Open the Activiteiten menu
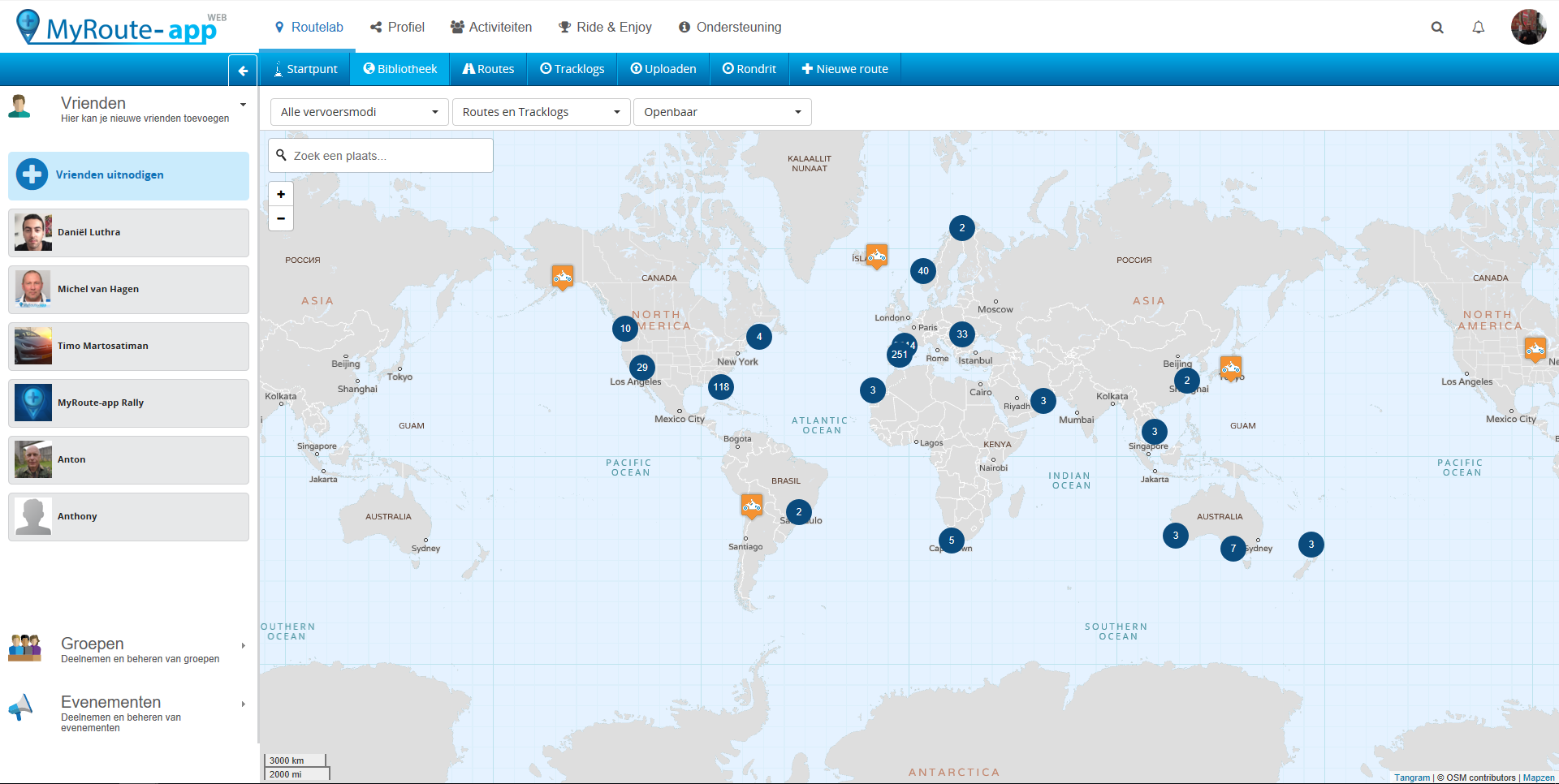 491,28
